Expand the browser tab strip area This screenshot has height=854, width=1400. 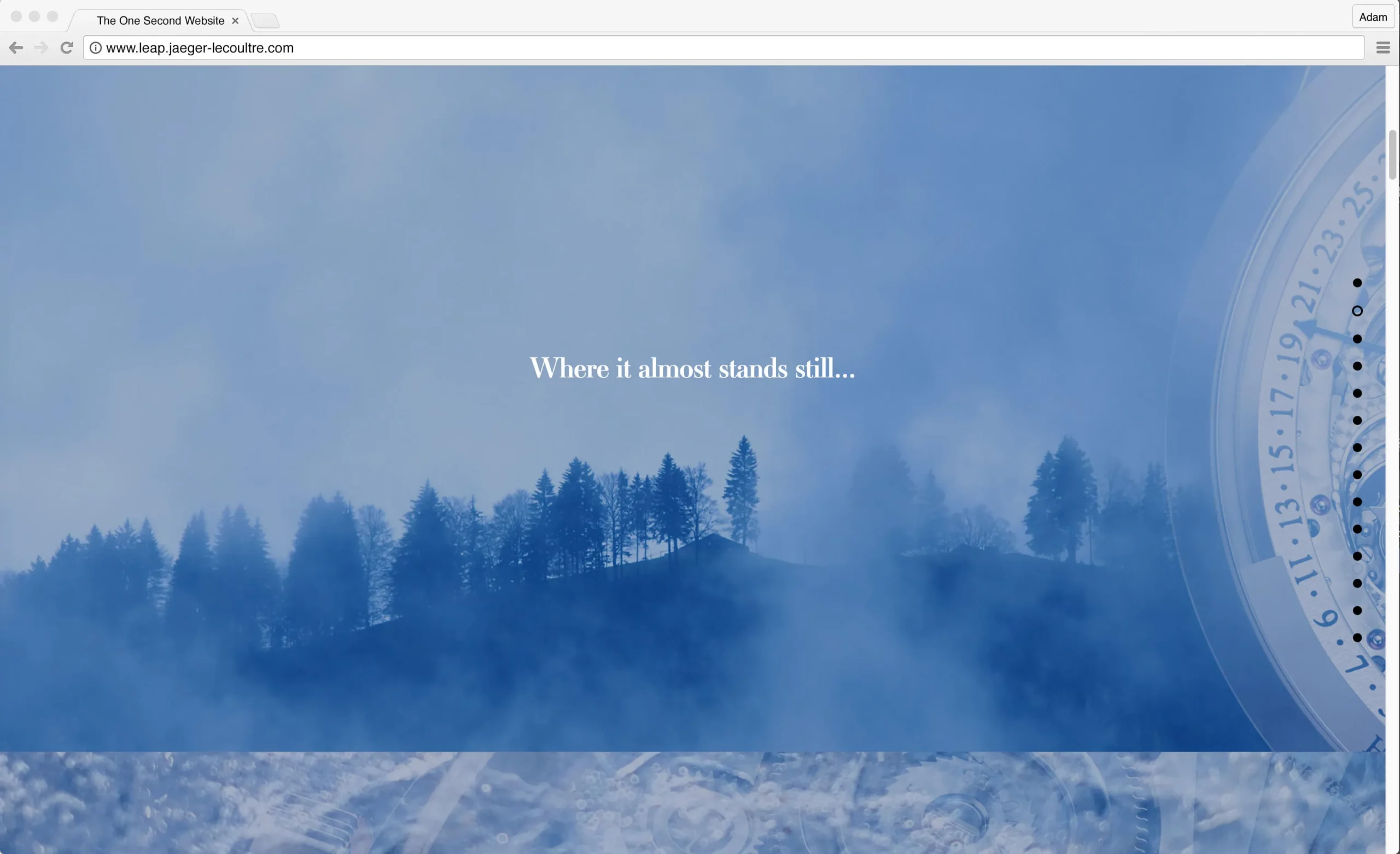coord(263,20)
